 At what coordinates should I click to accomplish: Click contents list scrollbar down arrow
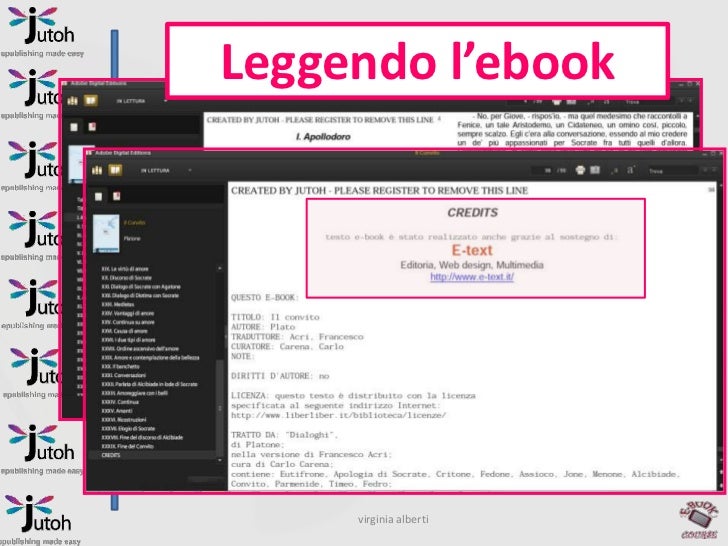pyautogui.click(x=220, y=460)
